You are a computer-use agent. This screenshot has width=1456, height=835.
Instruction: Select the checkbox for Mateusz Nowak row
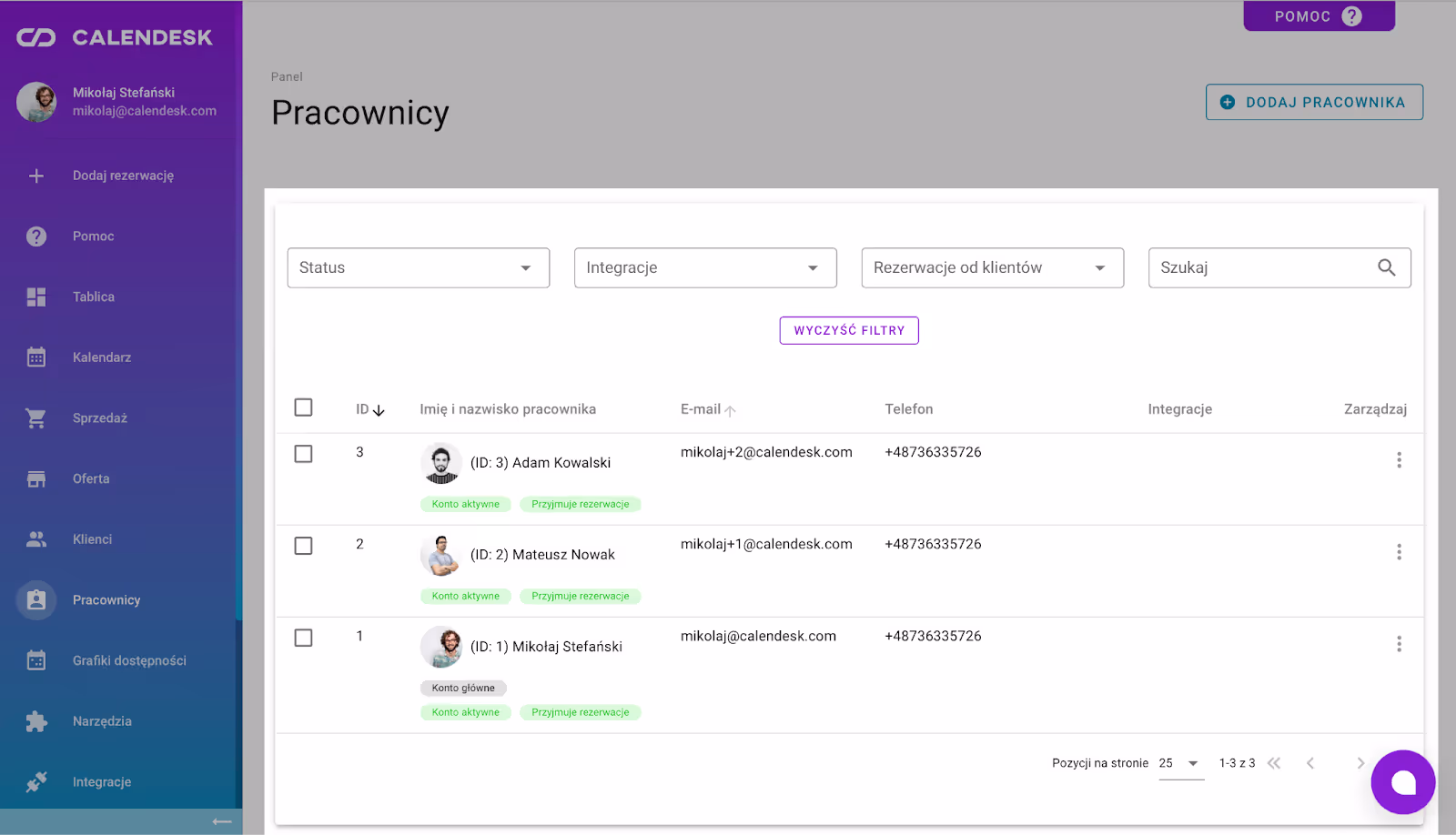(304, 546)
